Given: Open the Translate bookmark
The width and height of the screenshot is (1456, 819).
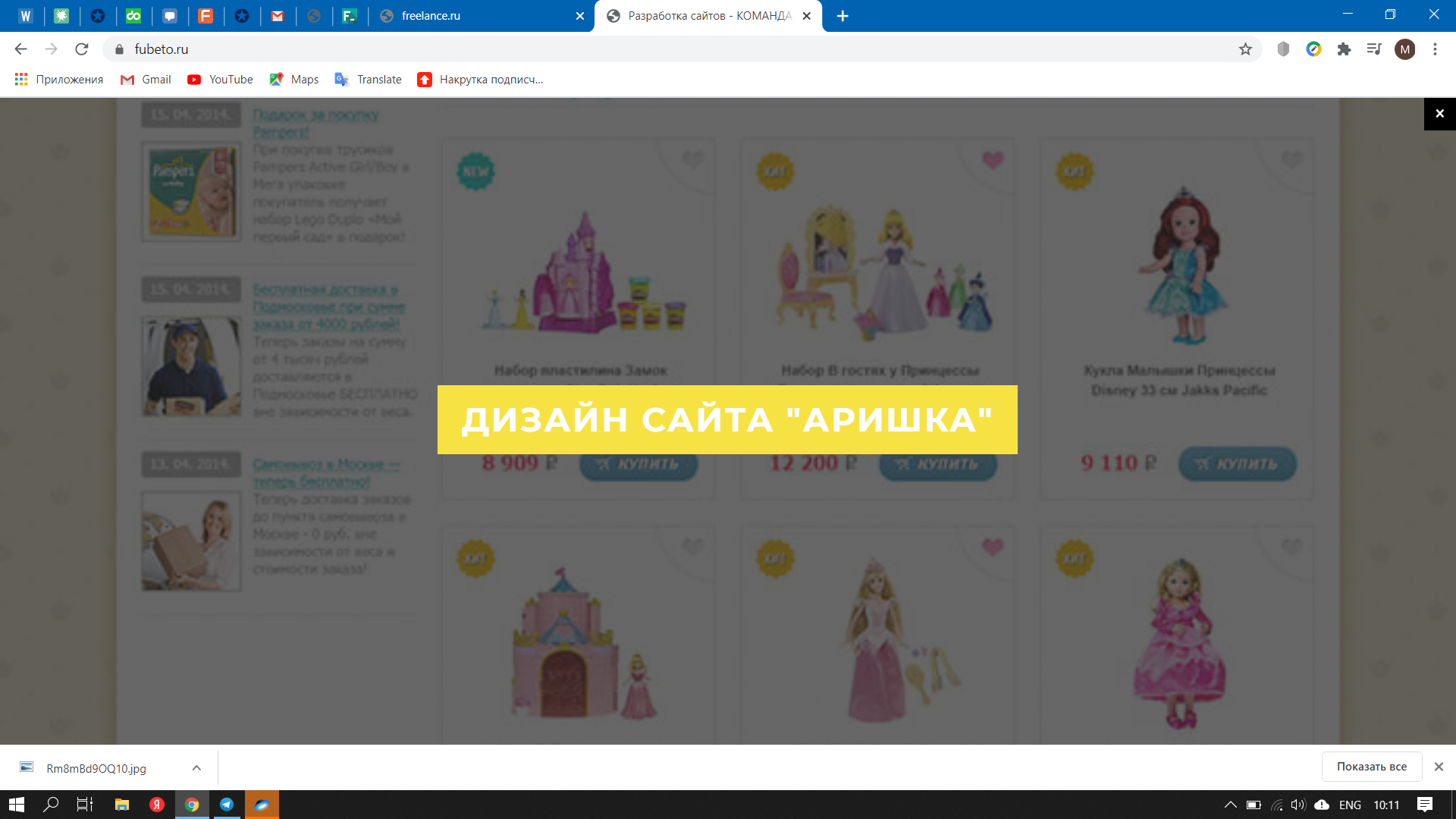Looking at the screenshot, I should click(x=368, y=80).
